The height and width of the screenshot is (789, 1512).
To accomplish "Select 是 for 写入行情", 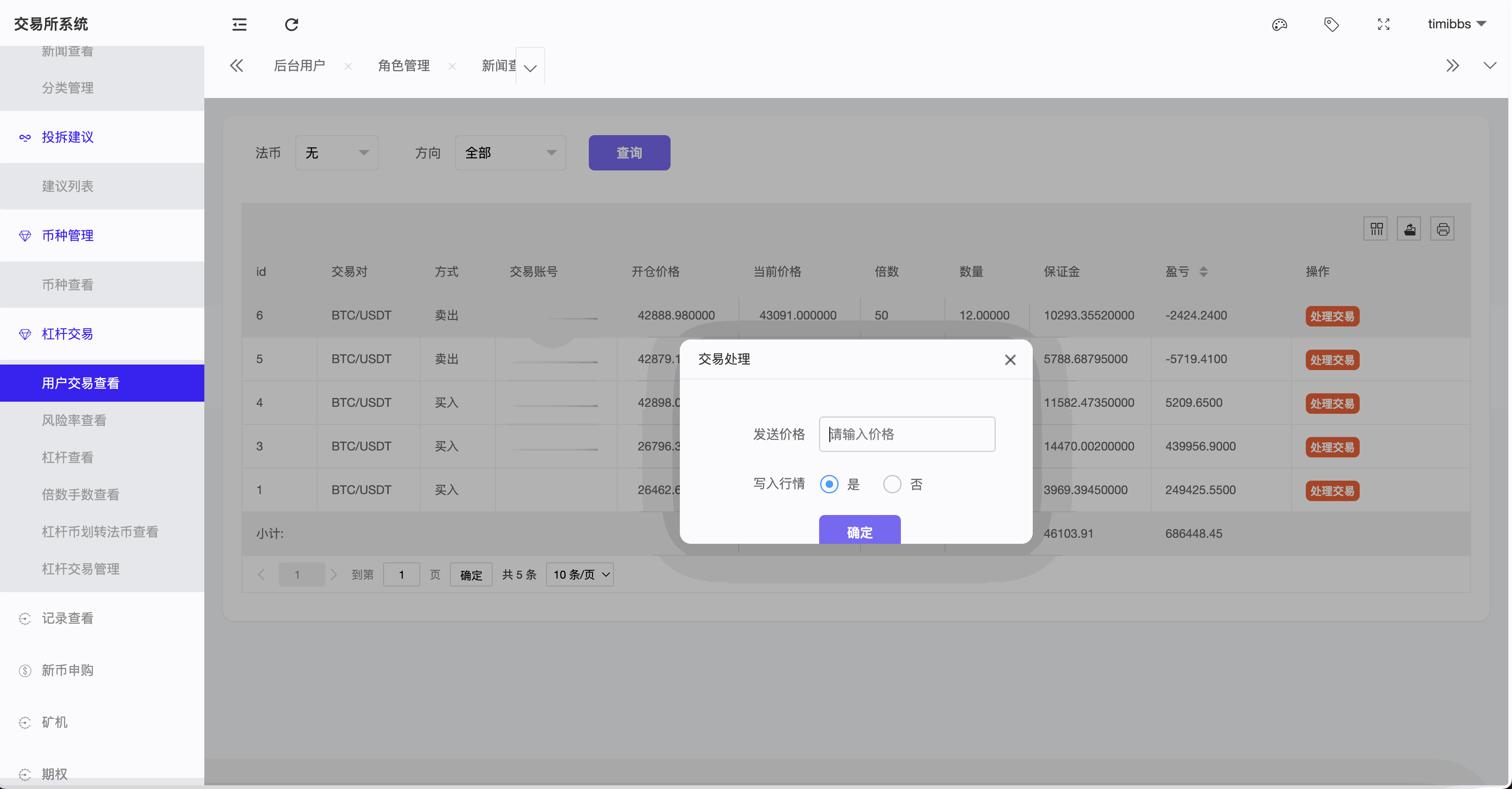I will coord(829,484).
